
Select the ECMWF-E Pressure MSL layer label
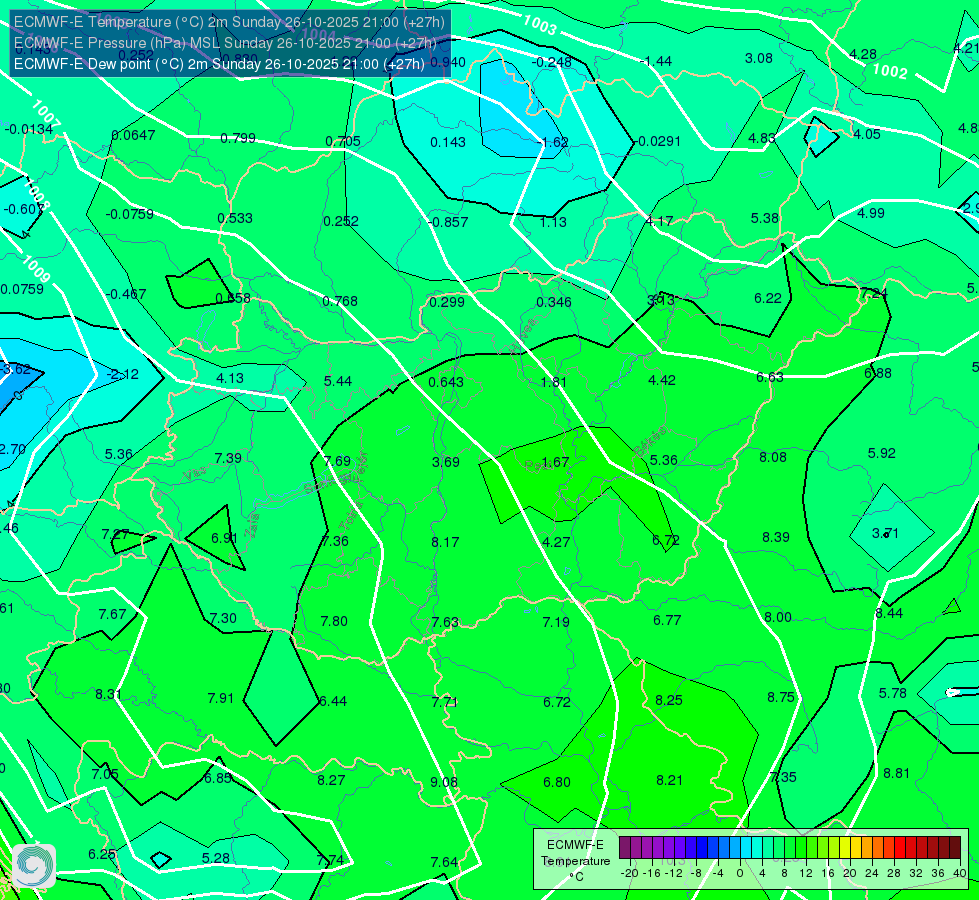(225, 43)
